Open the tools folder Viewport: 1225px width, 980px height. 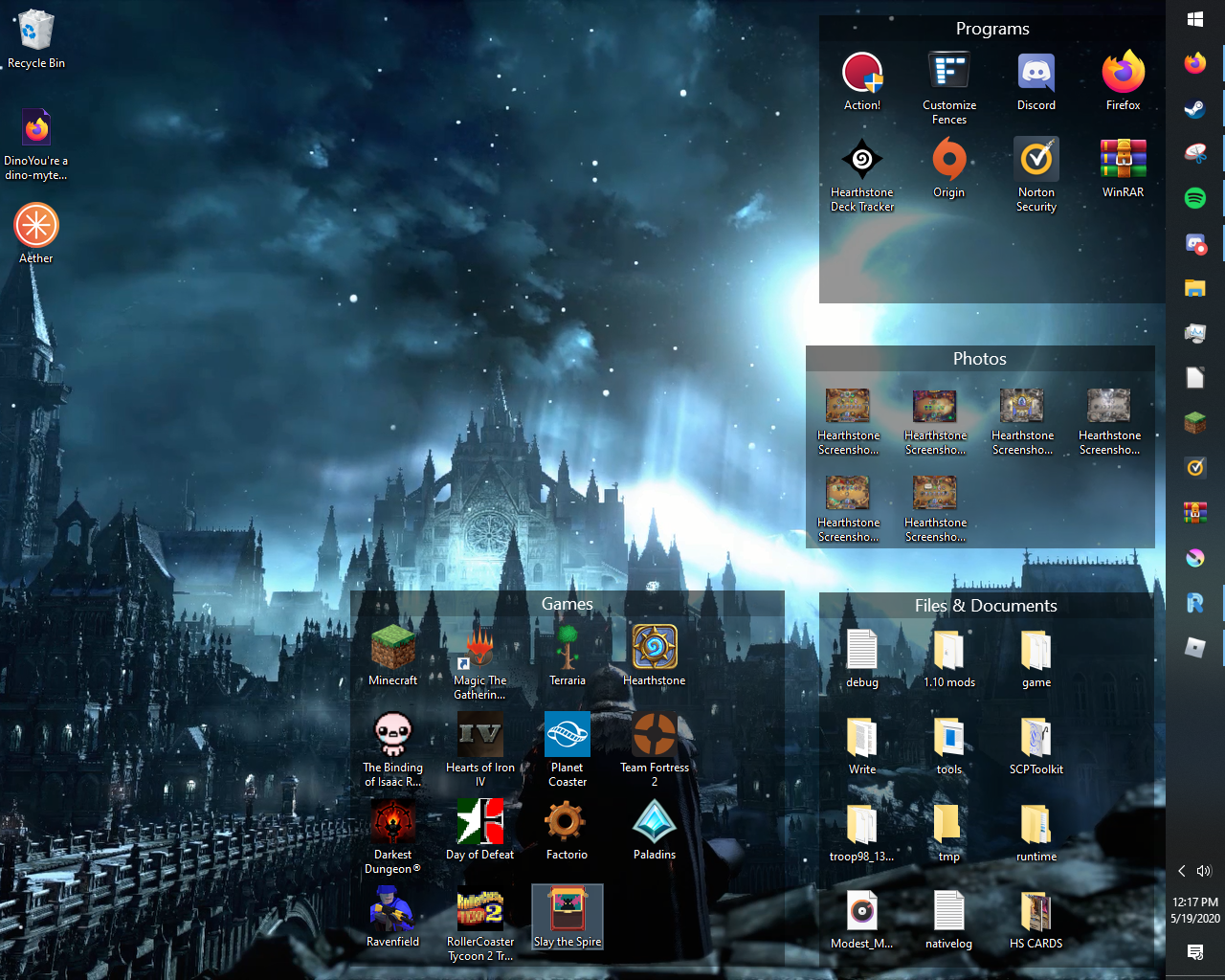click(x=949, y=746)
